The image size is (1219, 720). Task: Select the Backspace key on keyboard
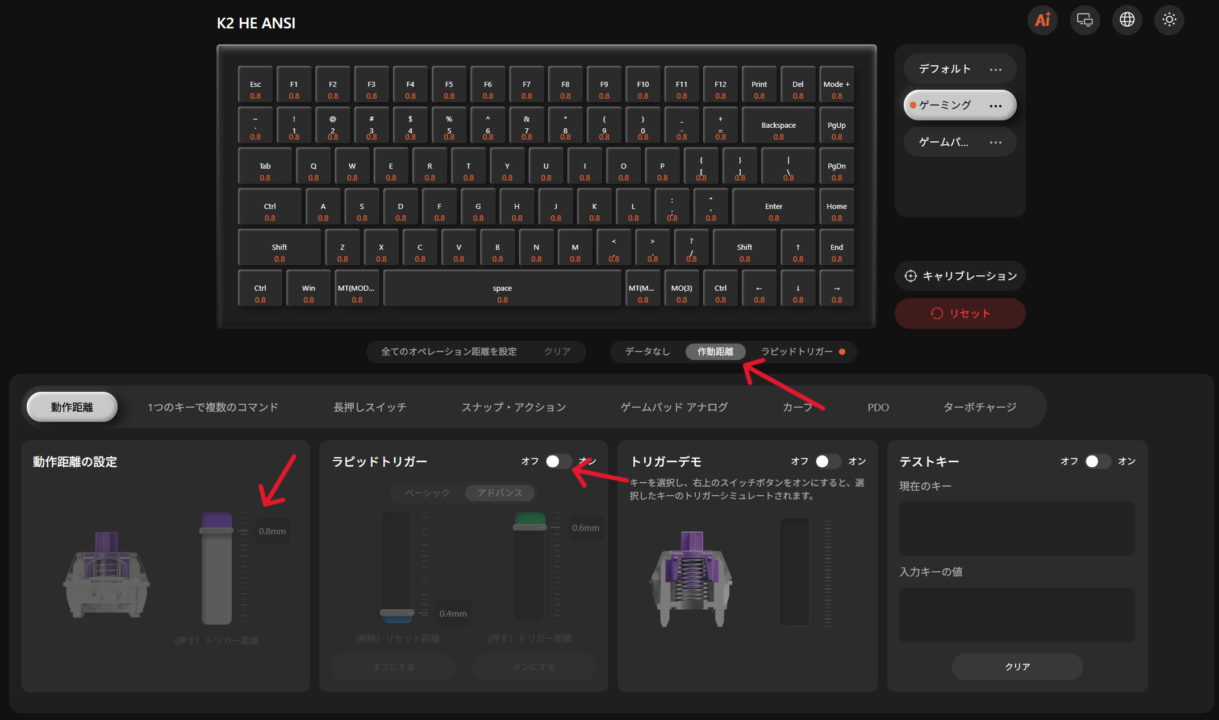(779, 126)
